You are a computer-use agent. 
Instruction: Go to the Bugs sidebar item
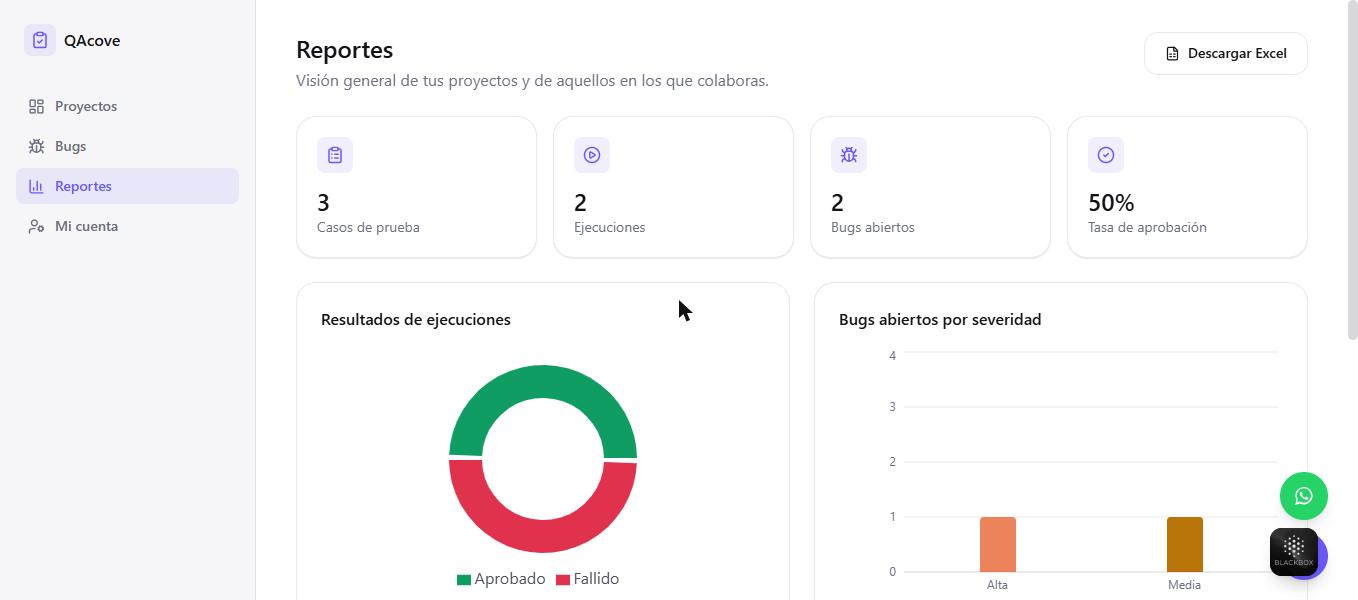pyautogui.click(x=127, y=146)
